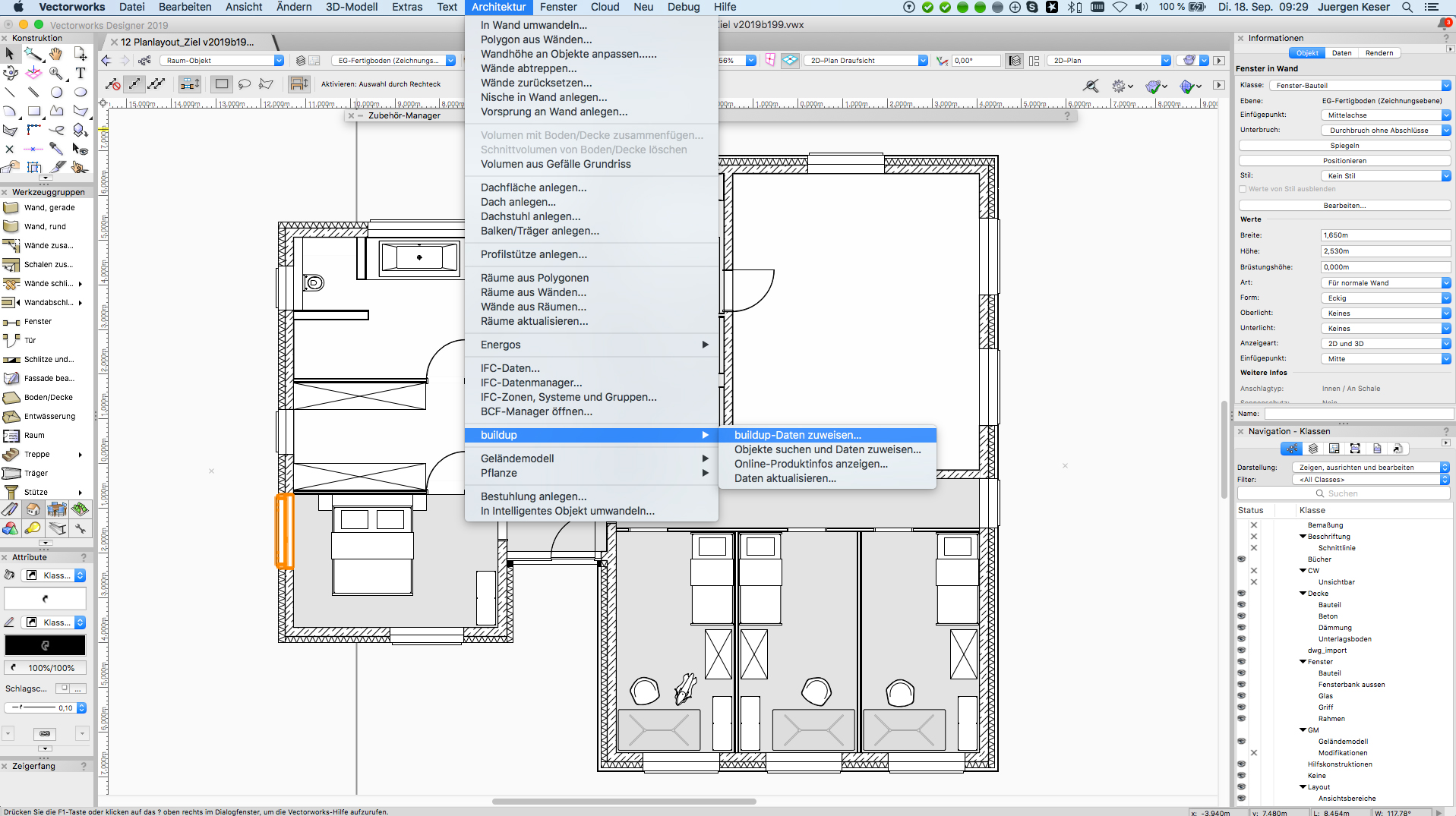Select the Zoom magnifier tool

click(x=56, y=73)
